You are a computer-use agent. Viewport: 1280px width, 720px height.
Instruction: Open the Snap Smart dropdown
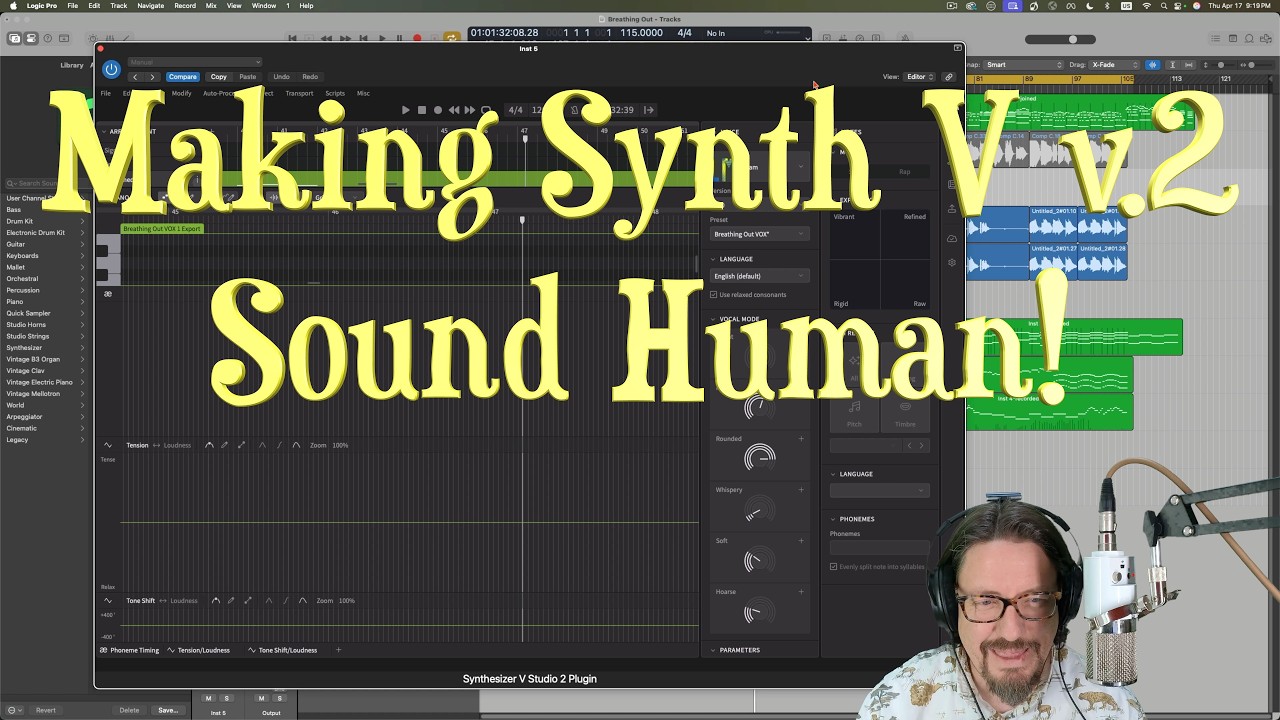(x=1025, y=65)
